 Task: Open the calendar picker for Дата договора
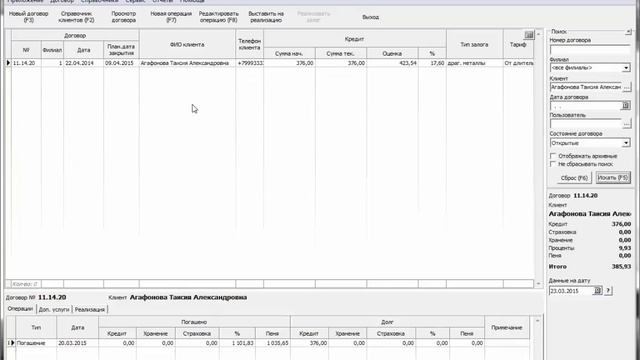626,106
